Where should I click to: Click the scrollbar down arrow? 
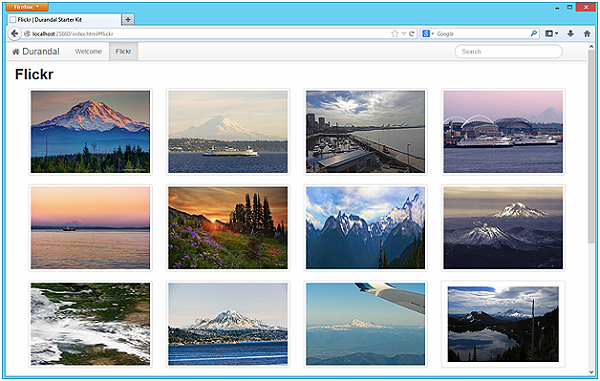591,372
